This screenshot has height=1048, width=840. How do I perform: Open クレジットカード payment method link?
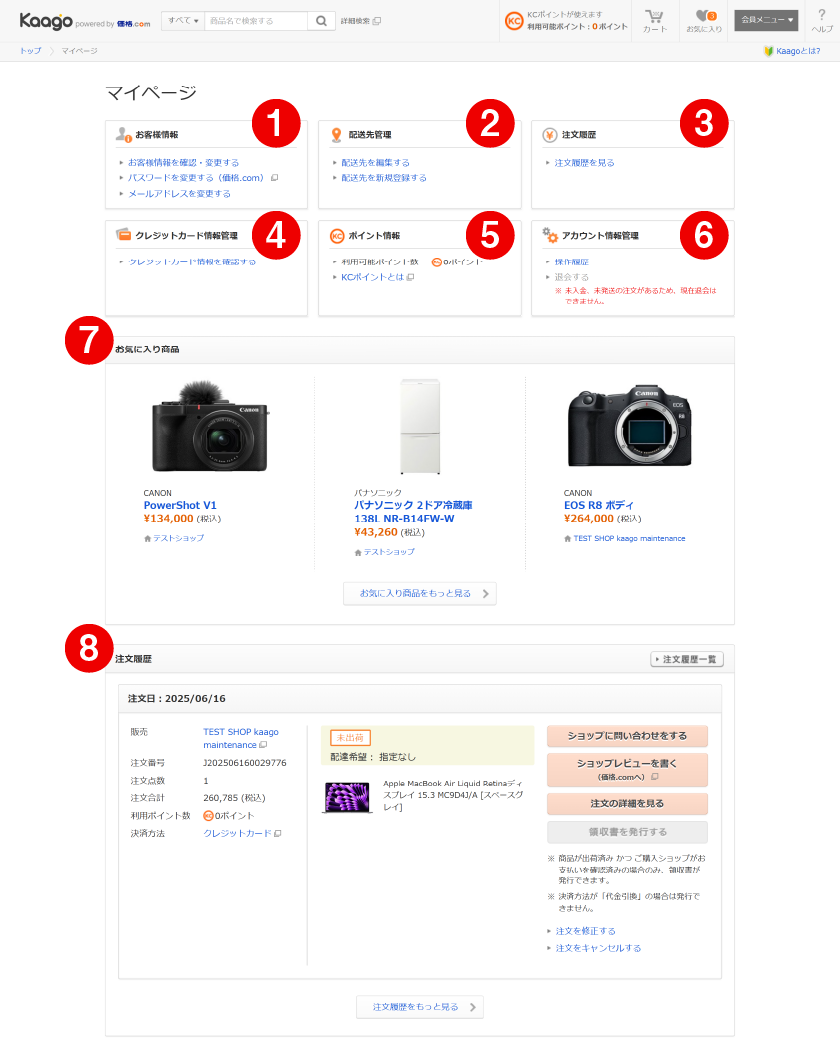click(x=237, y=833)
